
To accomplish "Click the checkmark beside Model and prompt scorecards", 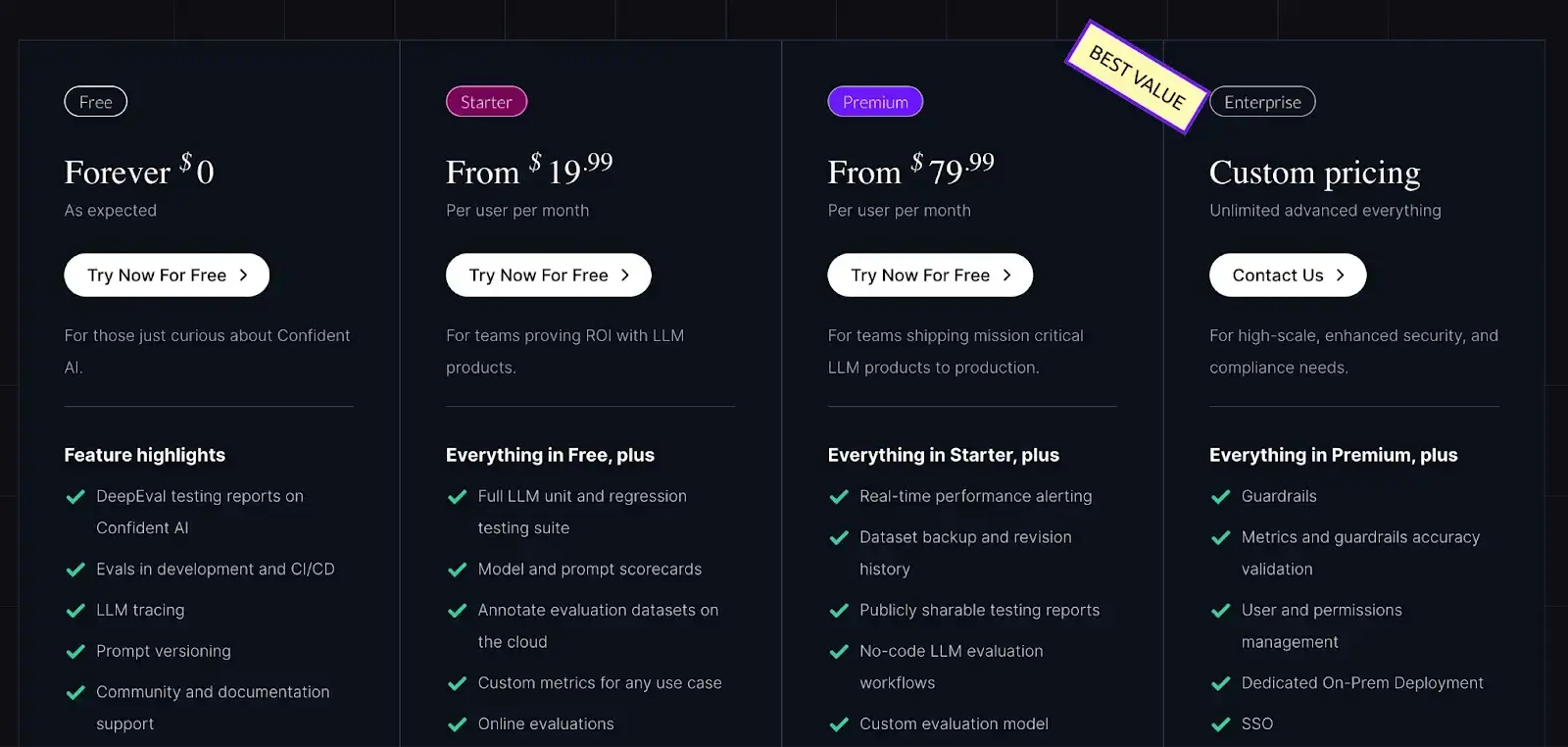I will [457, 570].
